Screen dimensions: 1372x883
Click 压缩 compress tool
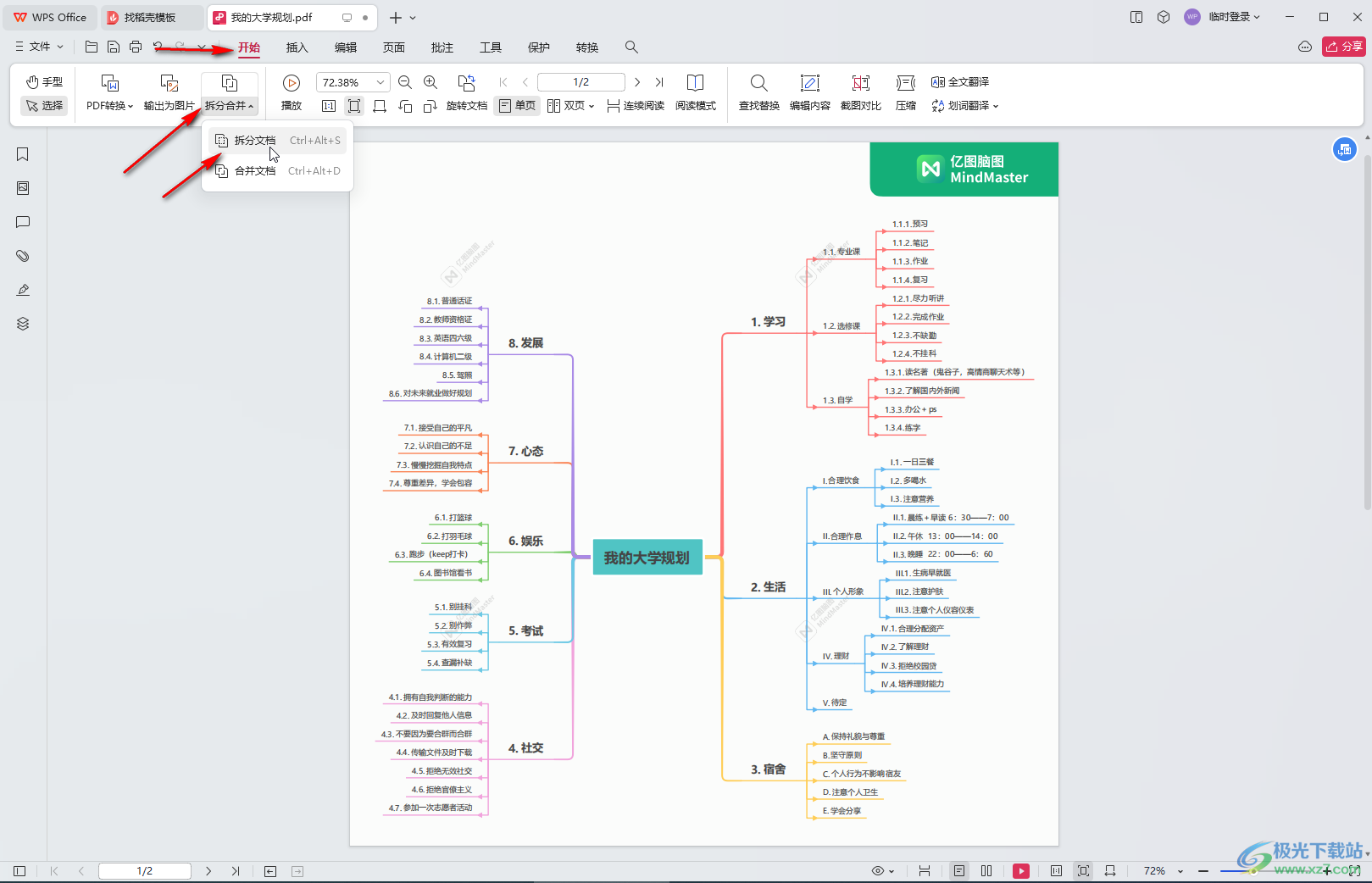(906, 93)
